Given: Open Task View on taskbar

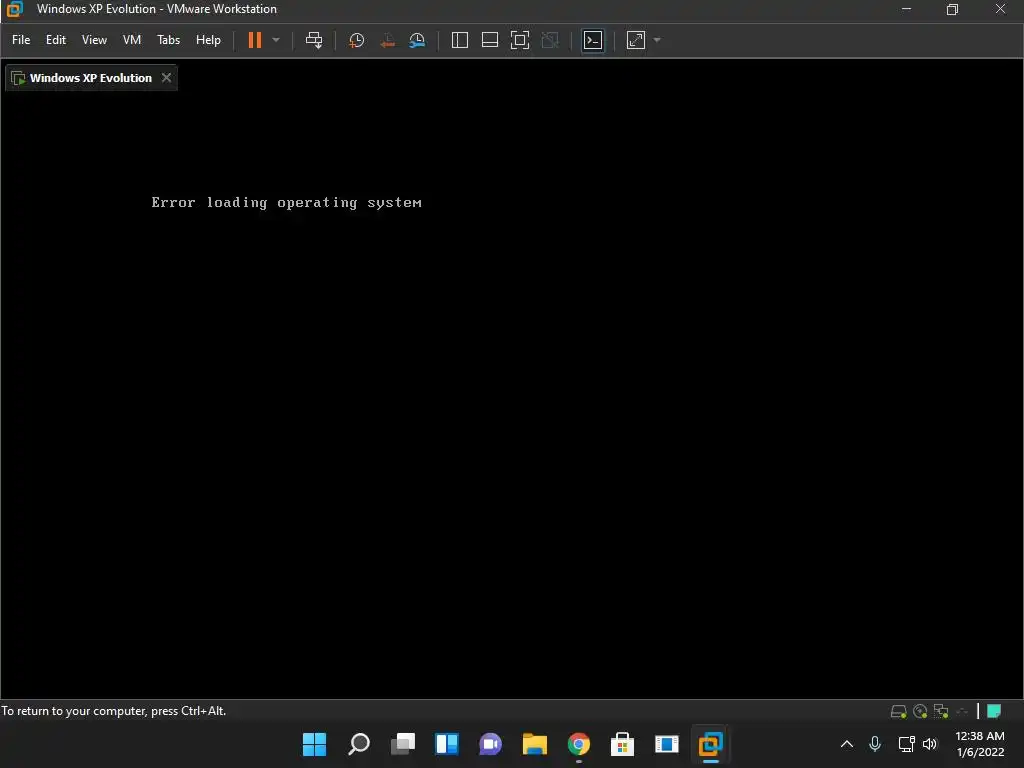Looking at the screenshot, I should pos(402,744).
